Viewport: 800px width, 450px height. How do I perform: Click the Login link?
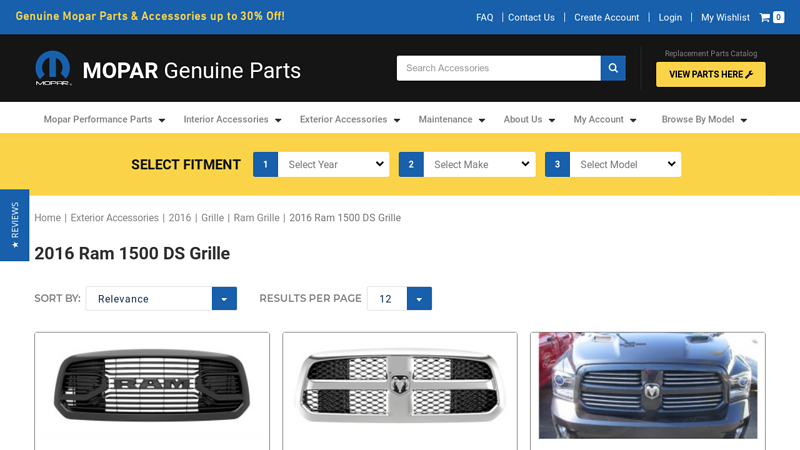(x=670, y=17)
